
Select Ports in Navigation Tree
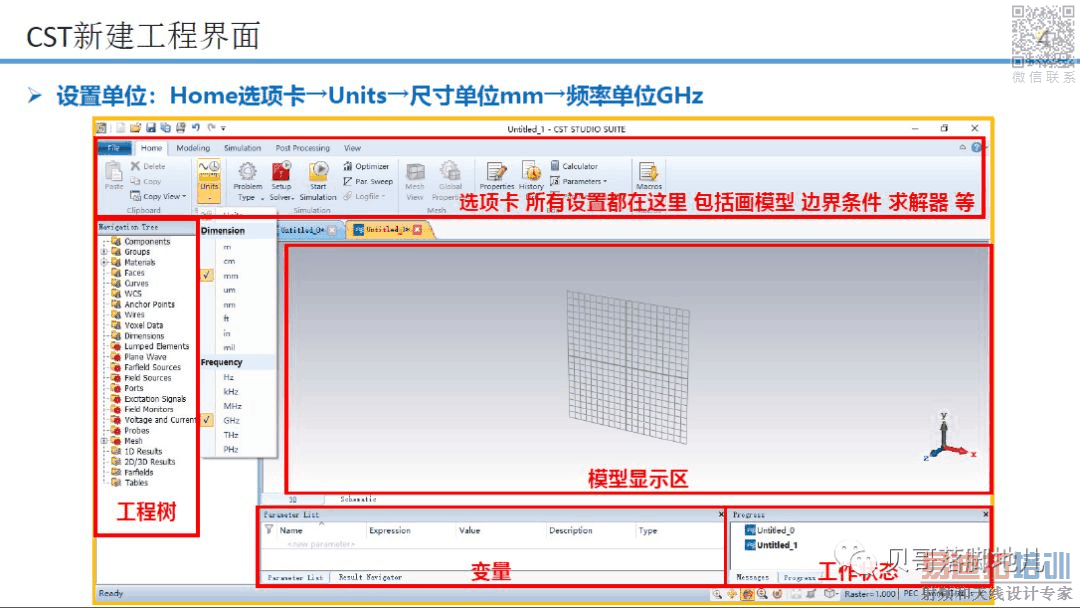134,388
